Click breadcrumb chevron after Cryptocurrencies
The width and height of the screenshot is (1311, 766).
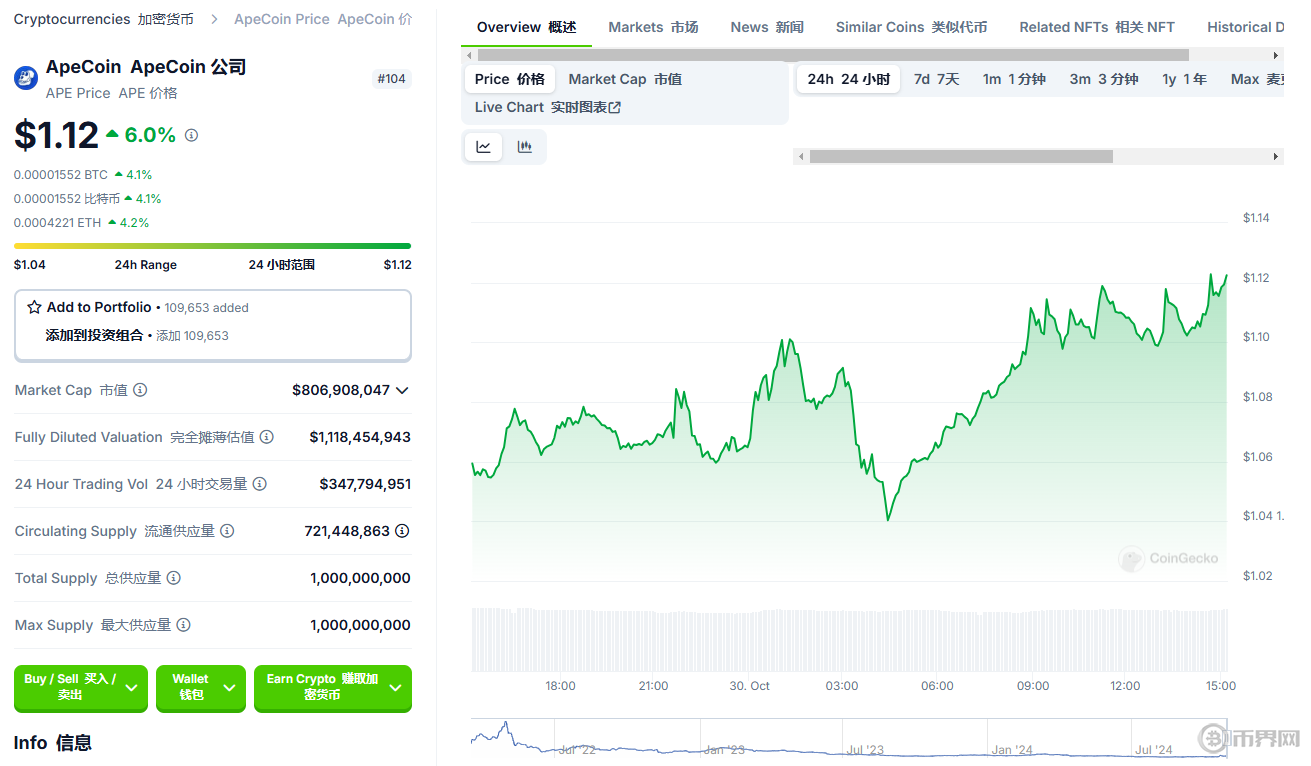(x=214, y=19)
